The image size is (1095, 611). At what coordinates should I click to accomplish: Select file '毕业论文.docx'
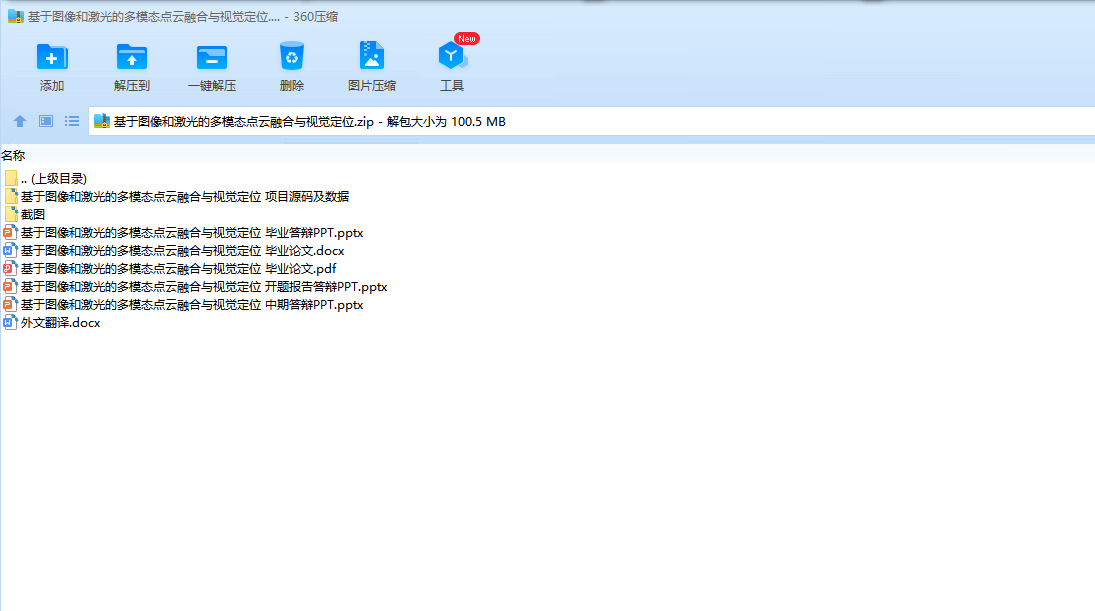point(182,251)
